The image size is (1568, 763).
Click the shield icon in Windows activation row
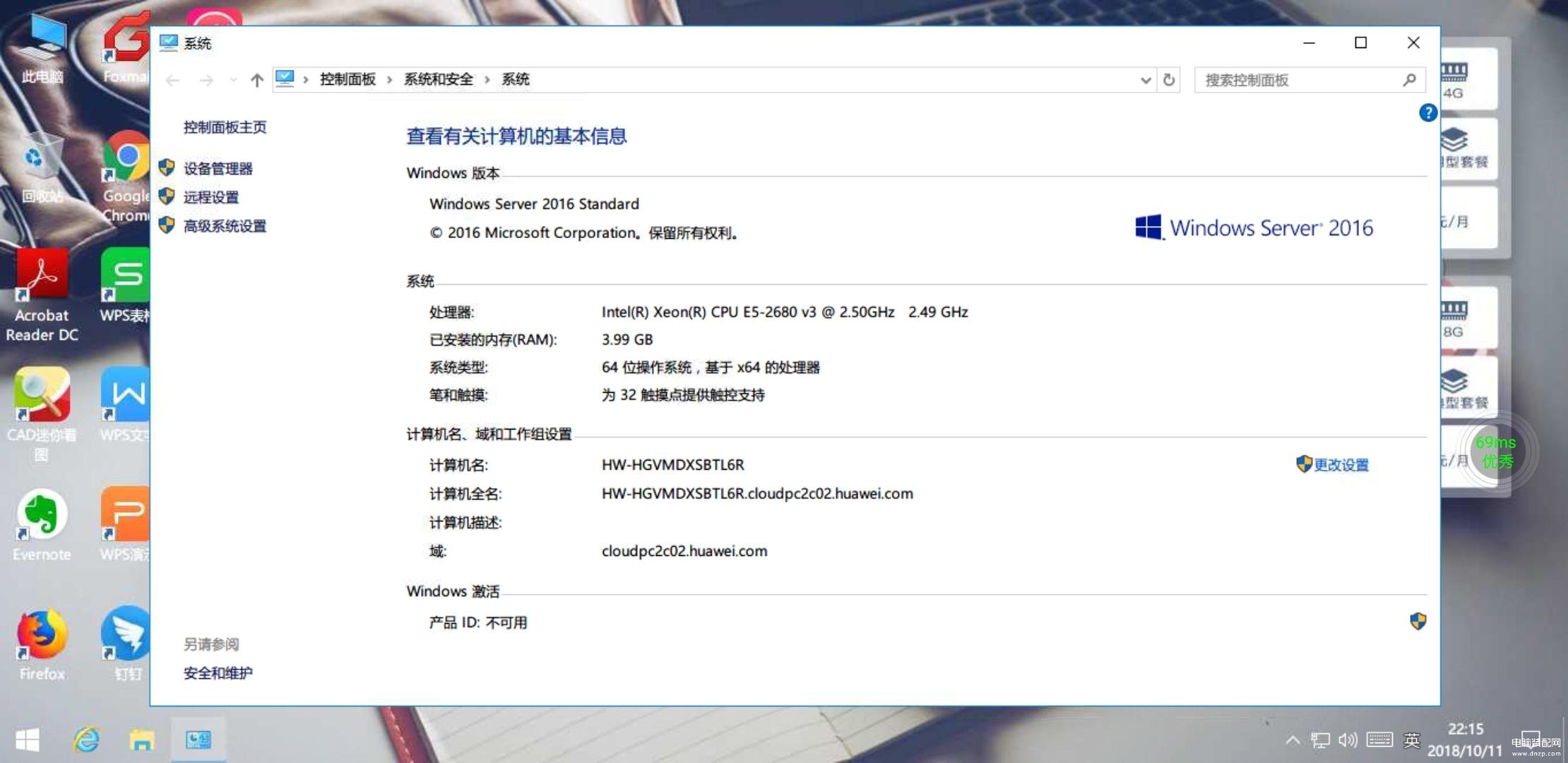(x=1418, y=621)
